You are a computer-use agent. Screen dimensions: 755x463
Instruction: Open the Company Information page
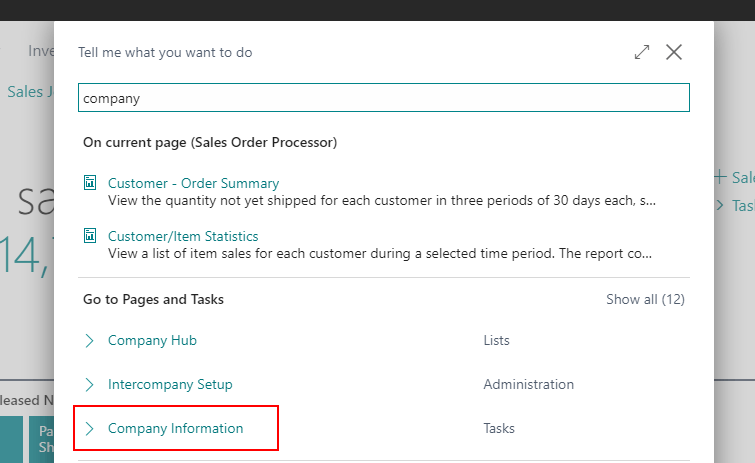pos(175,429)
